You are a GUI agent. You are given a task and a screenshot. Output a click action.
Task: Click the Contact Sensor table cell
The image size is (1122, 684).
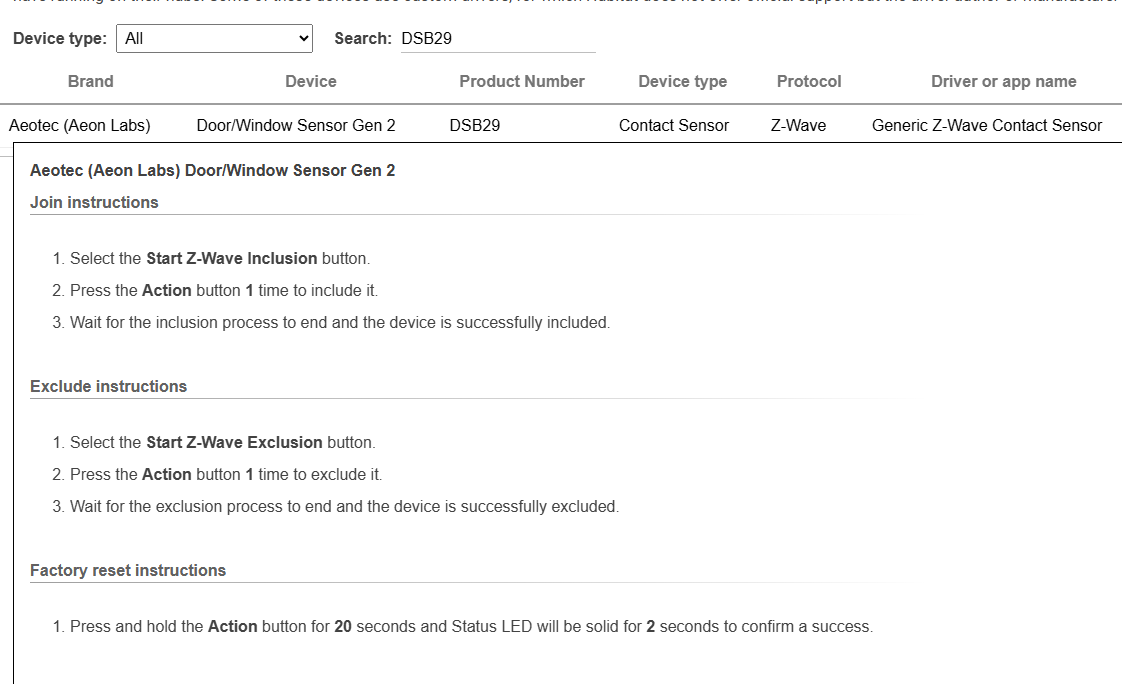[x=674, y=126]
